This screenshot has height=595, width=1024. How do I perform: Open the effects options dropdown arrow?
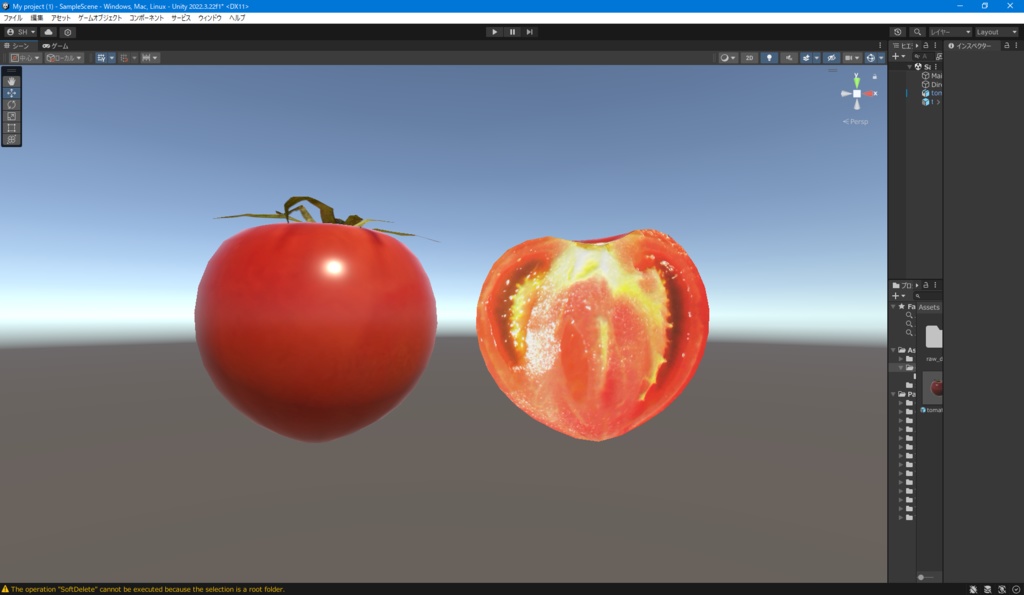coord(816,58)
